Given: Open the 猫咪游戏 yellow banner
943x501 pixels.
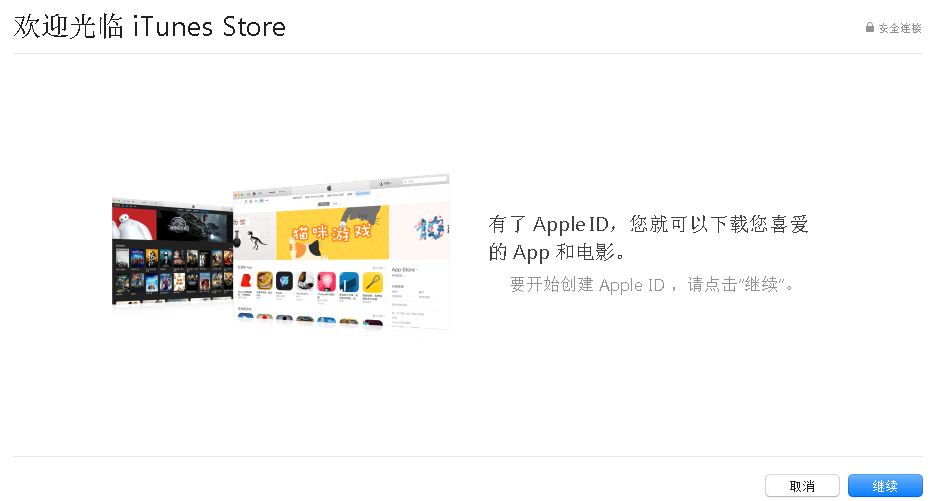Looking at the screenshot, I should tap(333, 232).
